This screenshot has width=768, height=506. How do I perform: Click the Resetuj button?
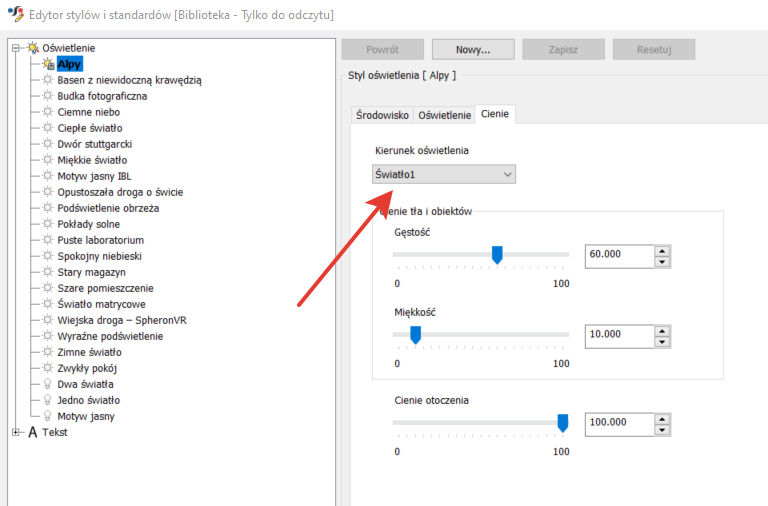click(654, 49)
